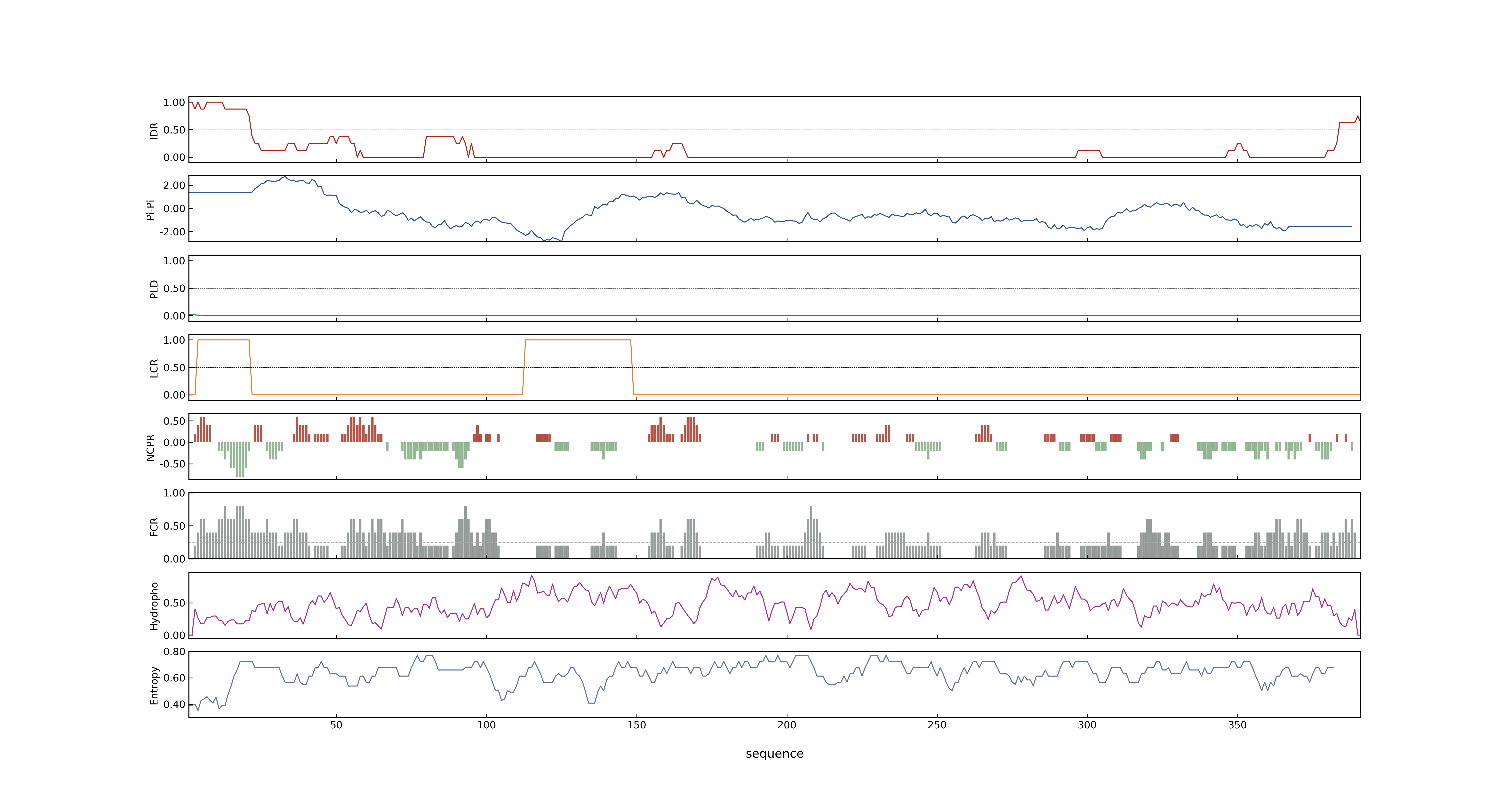Click the 0.50 tick in FCR panel

coord(174,526)
